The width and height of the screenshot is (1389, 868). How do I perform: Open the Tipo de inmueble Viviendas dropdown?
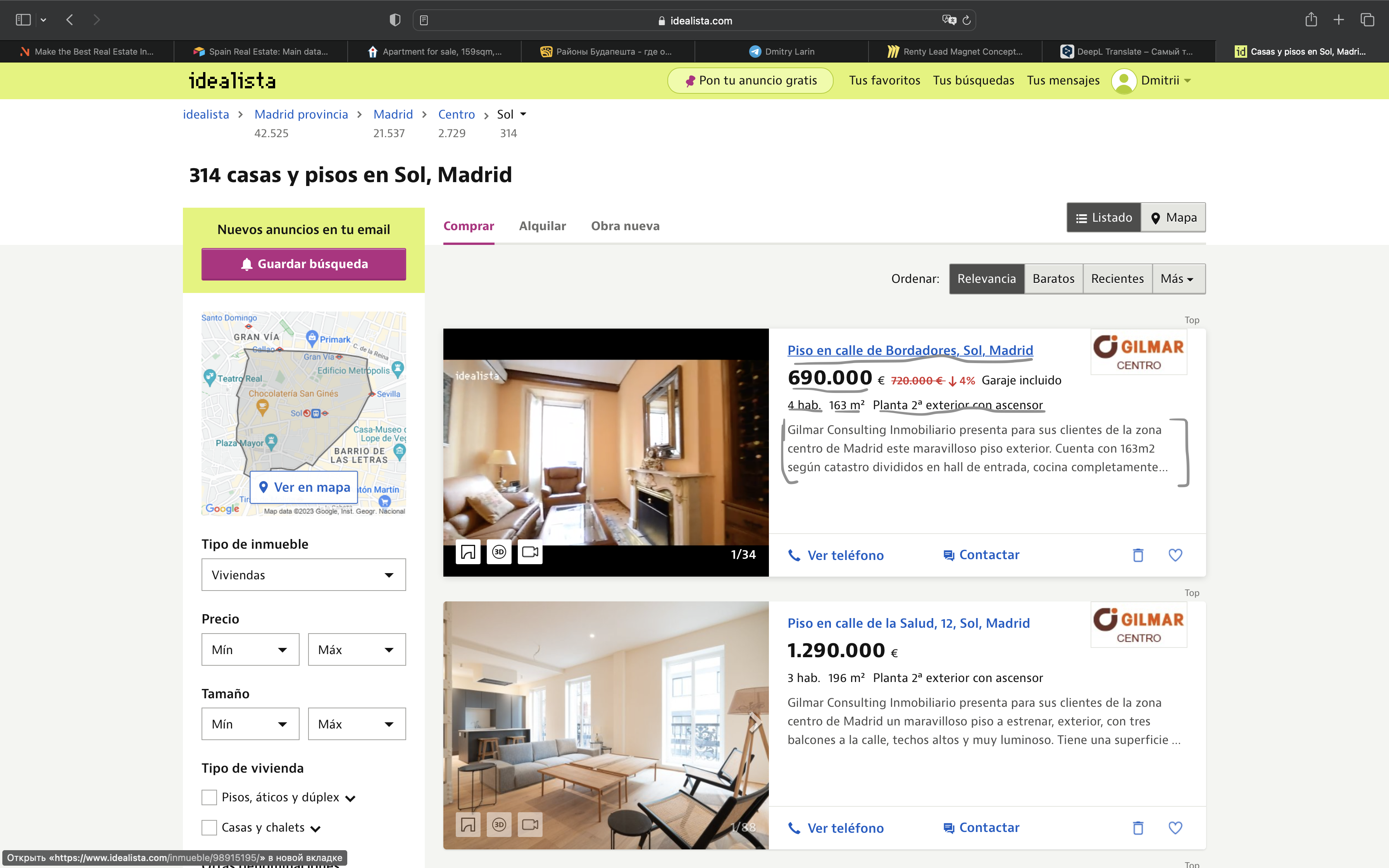tap(303, 575)
